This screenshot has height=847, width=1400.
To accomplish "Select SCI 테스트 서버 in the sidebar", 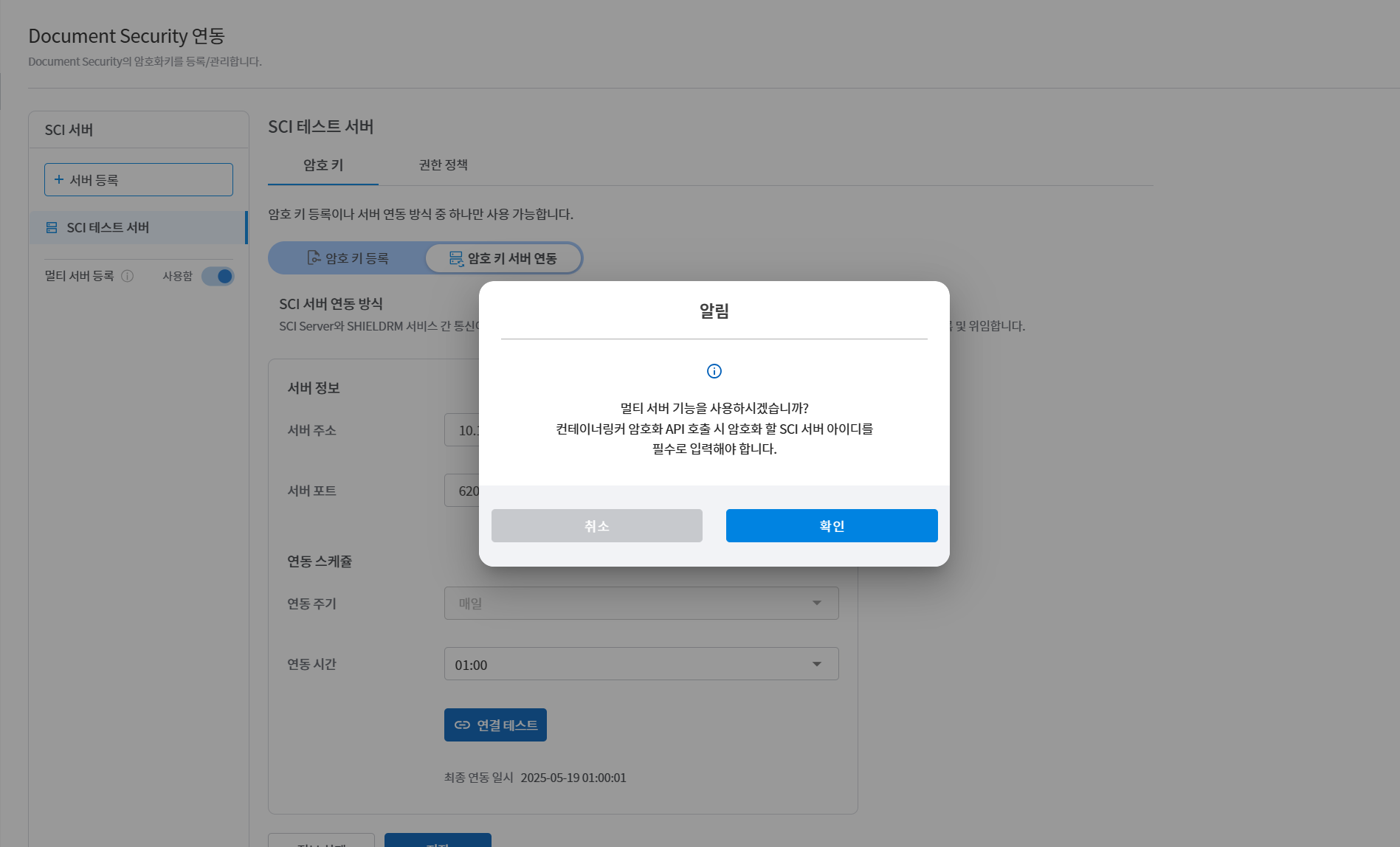I will 138,227.
